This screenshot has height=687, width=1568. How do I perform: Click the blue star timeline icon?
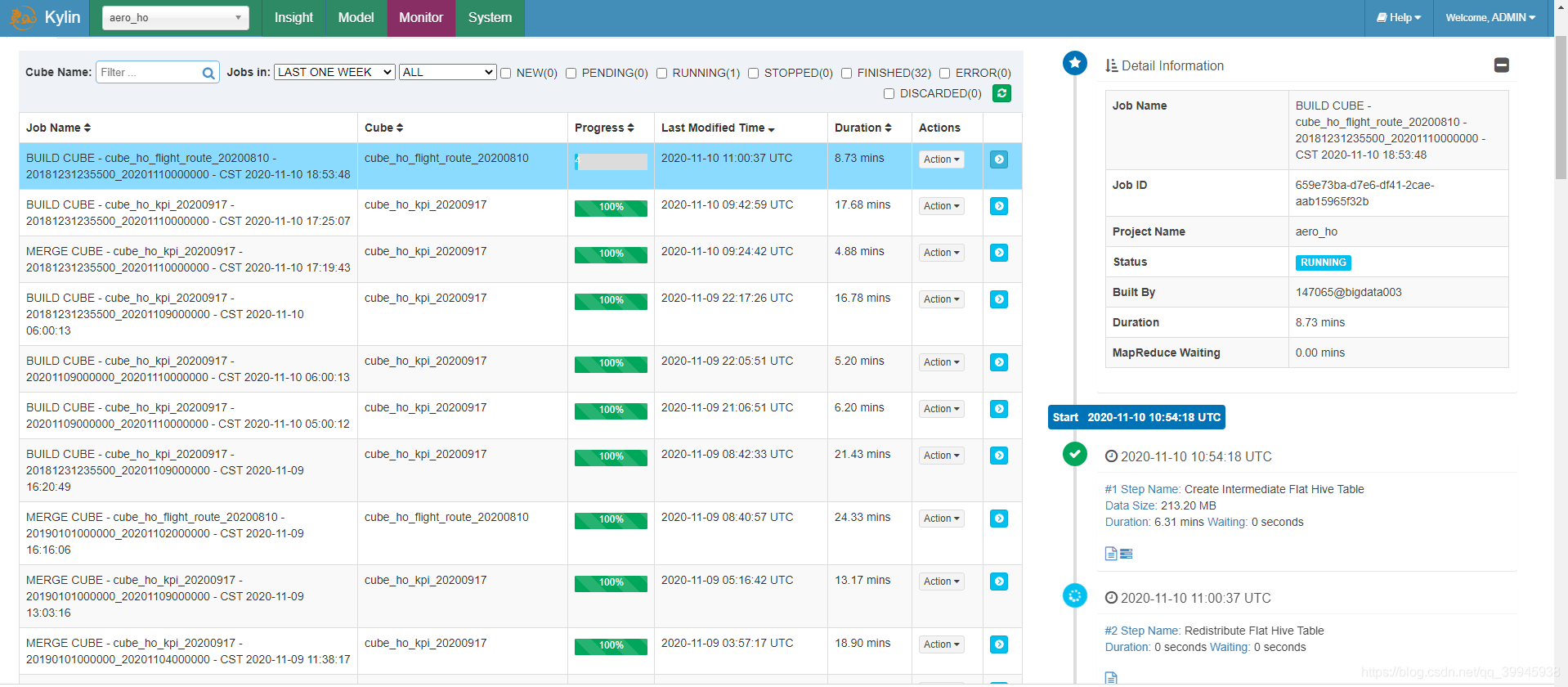(x=1075, y=62)
